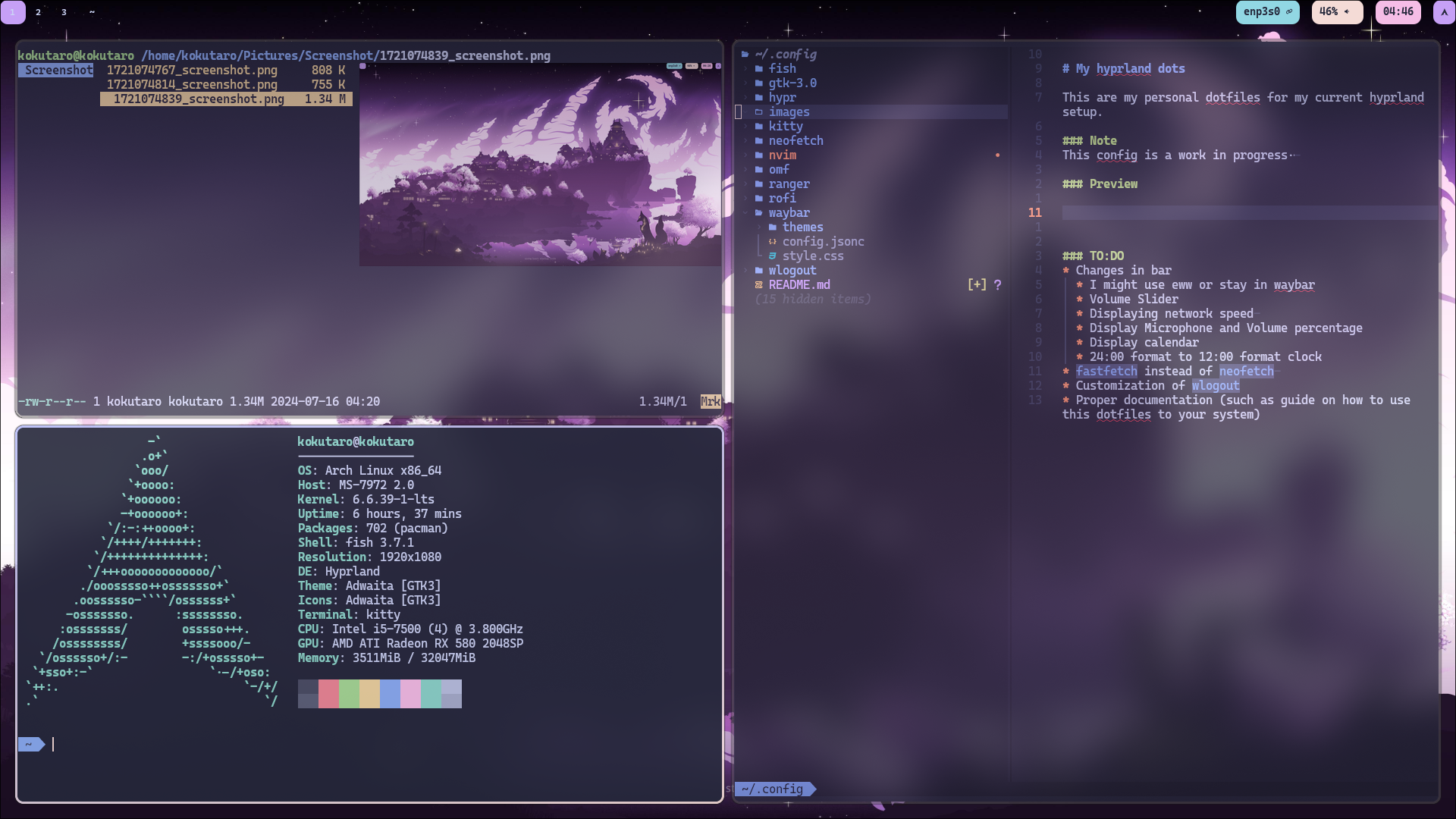
Task: Collapse the waybar folder chevron
Action: point(746,213)
